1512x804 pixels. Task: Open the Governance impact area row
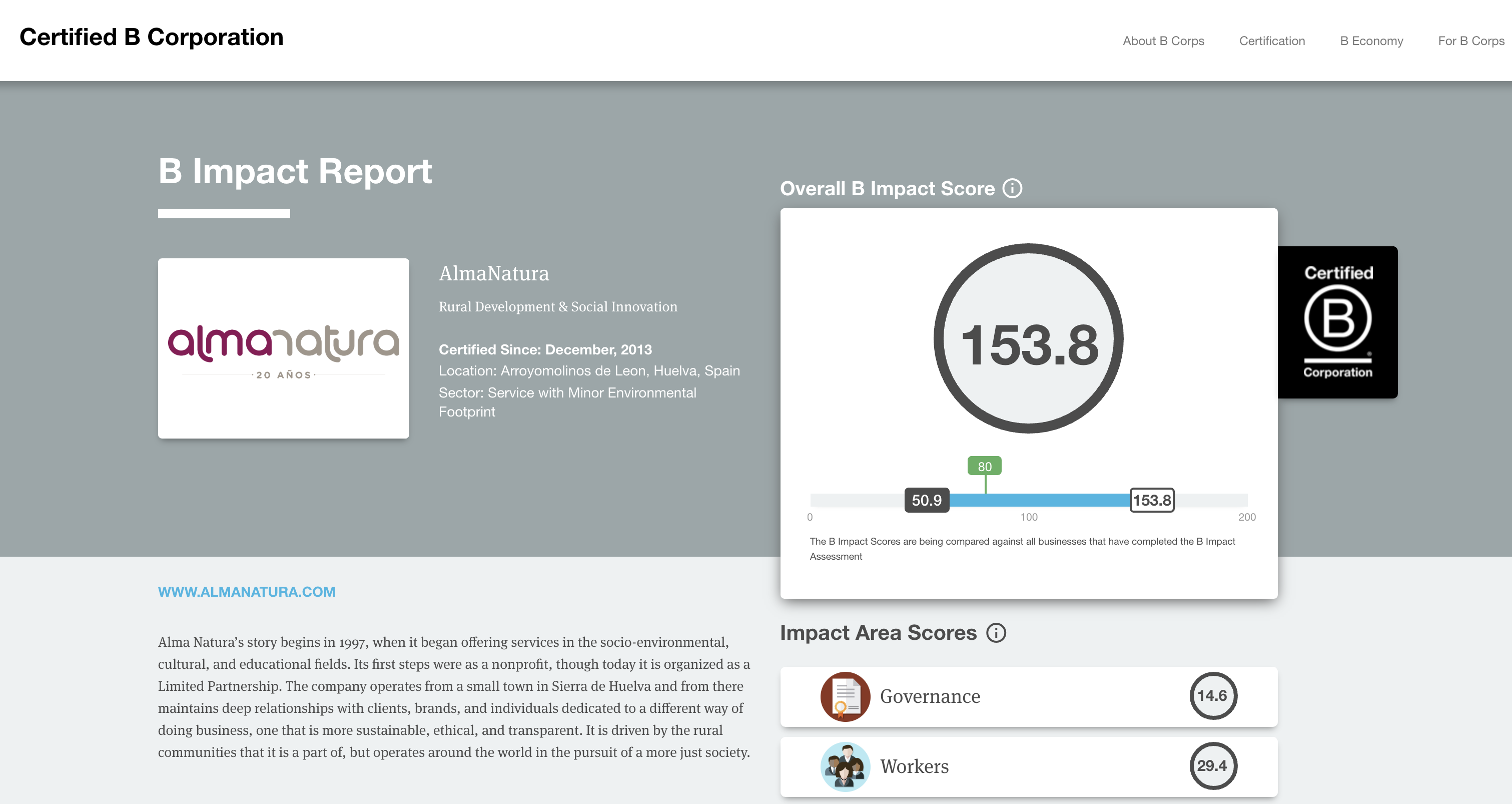pyautogui.click(x=1028, y=696)
